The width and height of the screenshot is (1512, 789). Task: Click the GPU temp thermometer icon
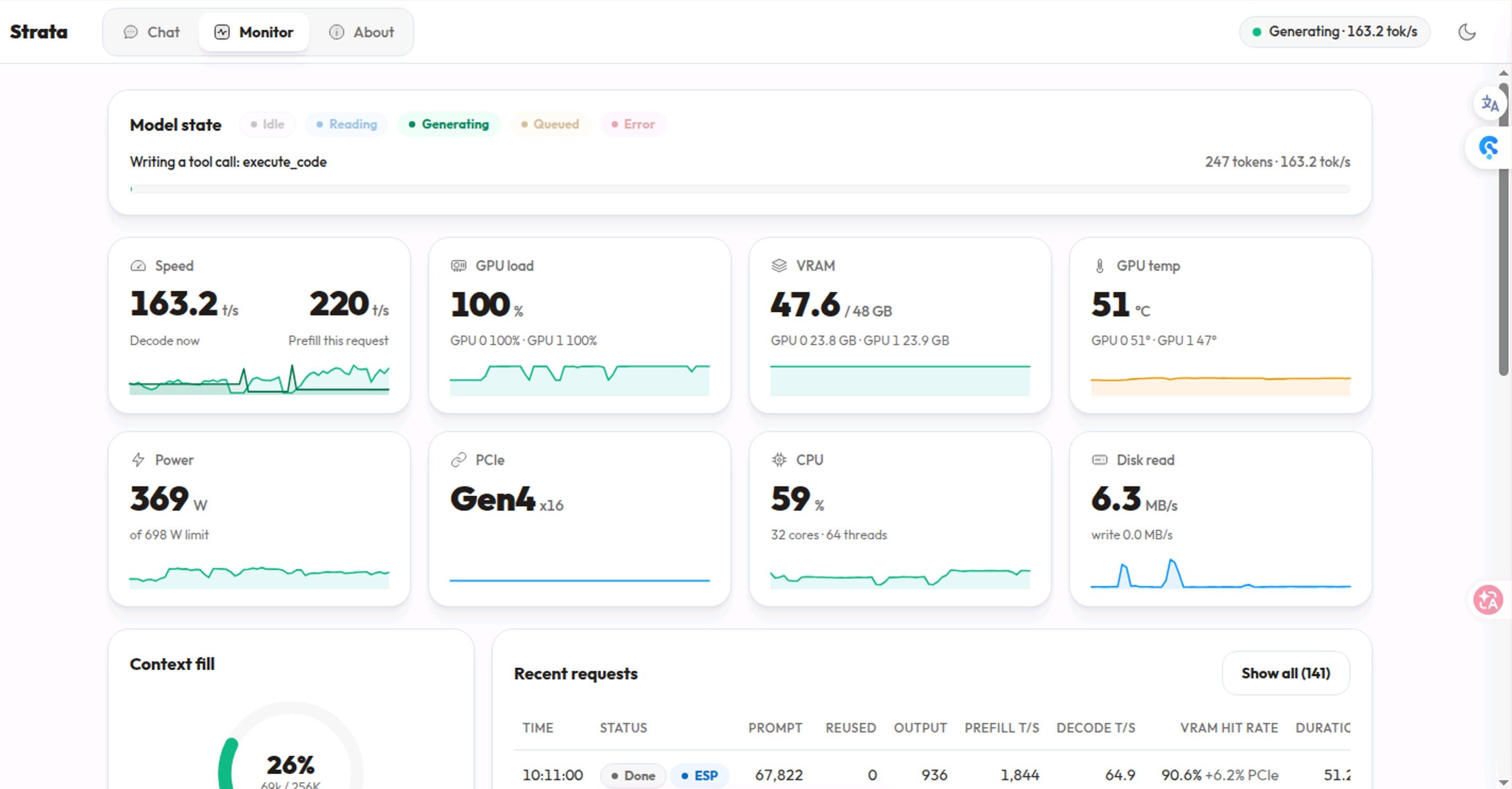(x=1099, y=266)
